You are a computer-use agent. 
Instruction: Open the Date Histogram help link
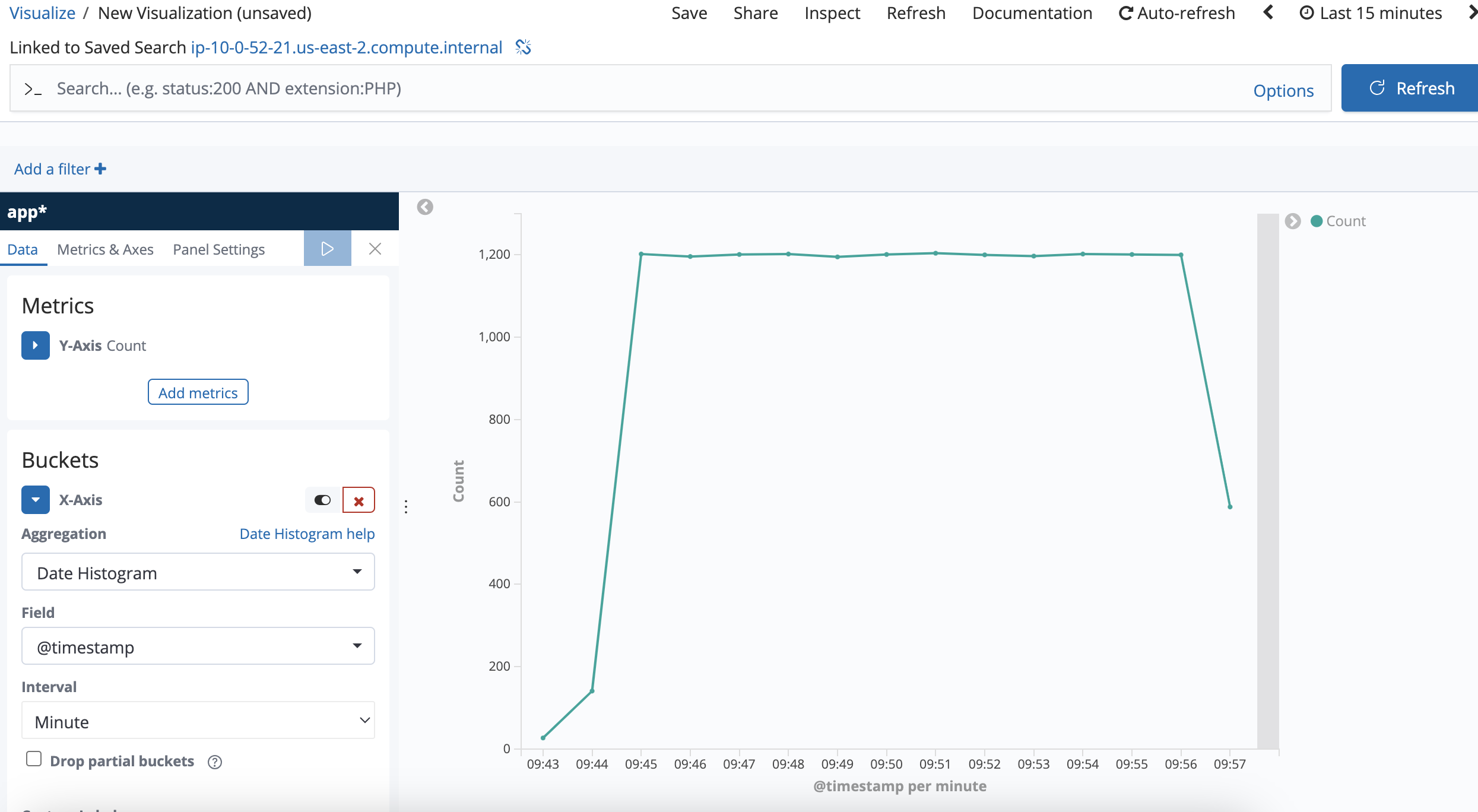tap(307, 534)
